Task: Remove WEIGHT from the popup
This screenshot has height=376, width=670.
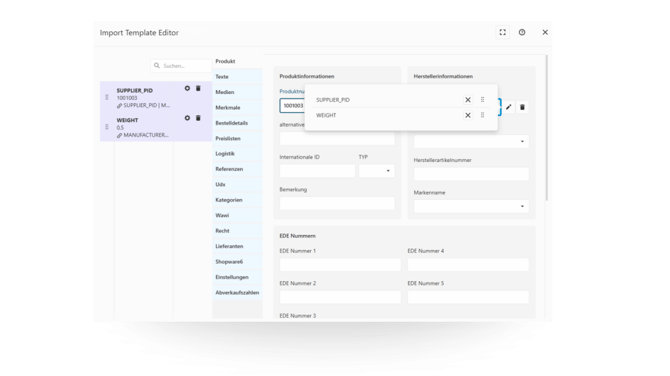Action: point(468,115)
